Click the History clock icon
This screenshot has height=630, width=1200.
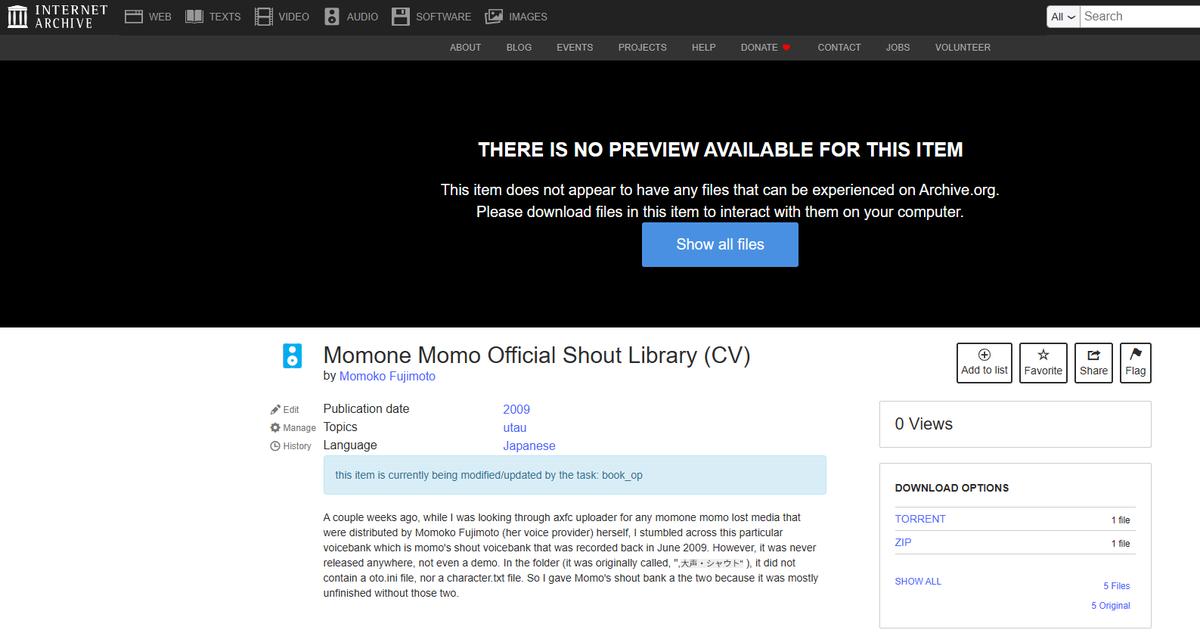pyautogui.click(x=275, y=446)
